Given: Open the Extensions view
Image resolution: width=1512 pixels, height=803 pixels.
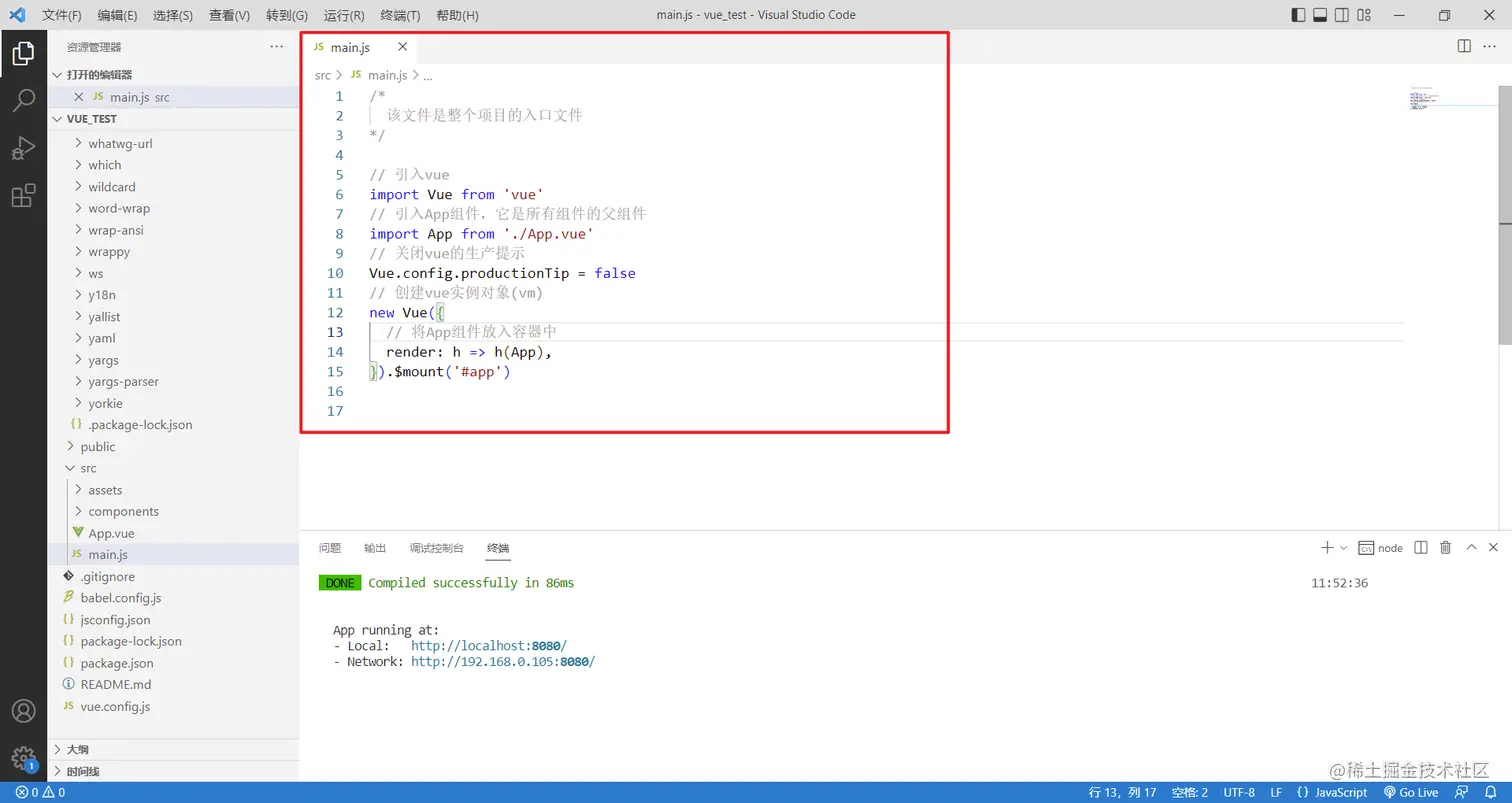Looking at the screenshot, I should coord(23,195).
